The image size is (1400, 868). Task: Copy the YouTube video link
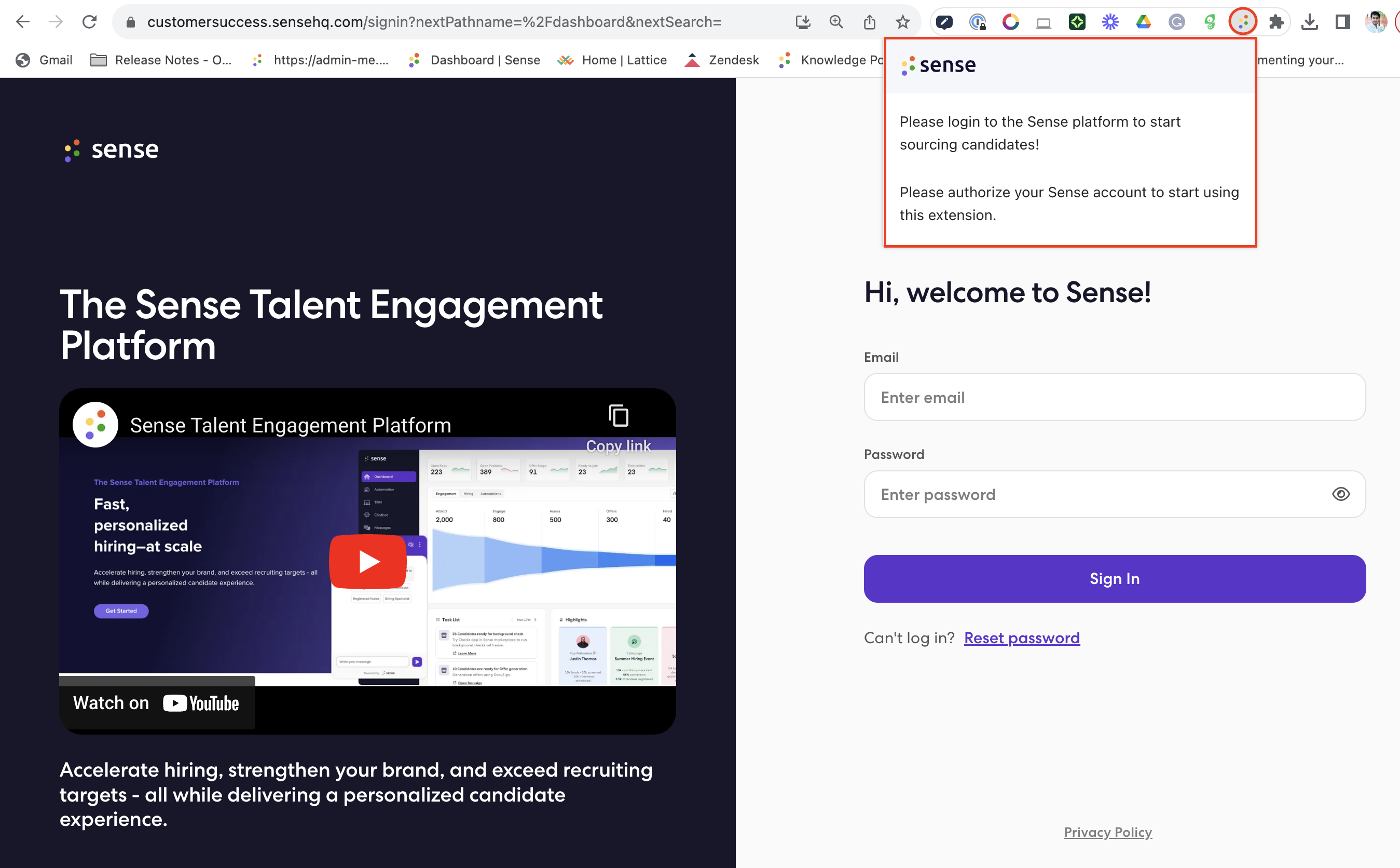pos(618,428)
